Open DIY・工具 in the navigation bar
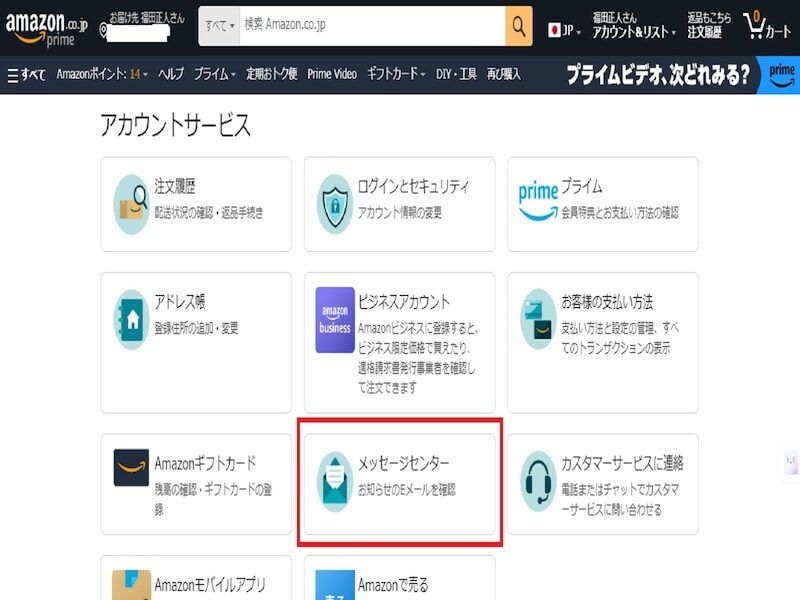800x600 pixels. [x=456, y=74]
